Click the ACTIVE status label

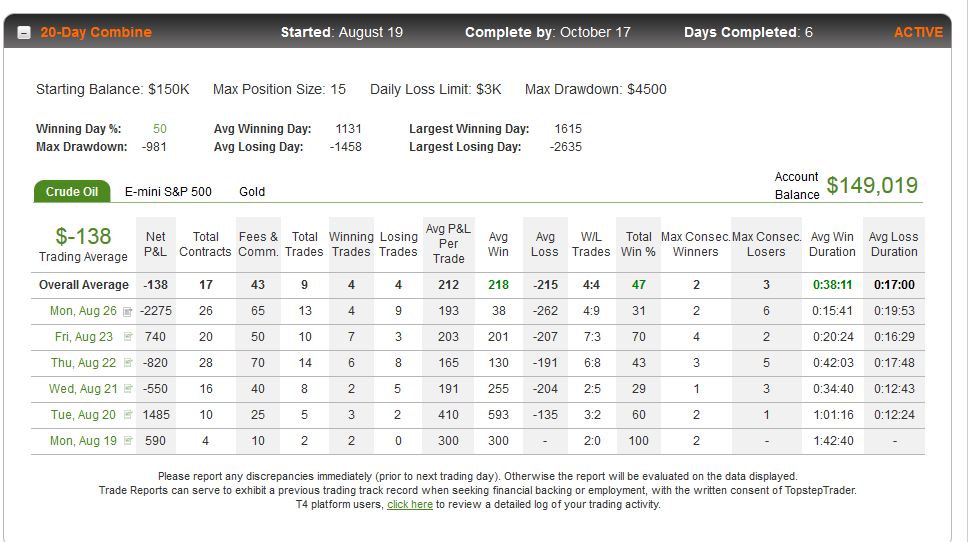(918, 32)
